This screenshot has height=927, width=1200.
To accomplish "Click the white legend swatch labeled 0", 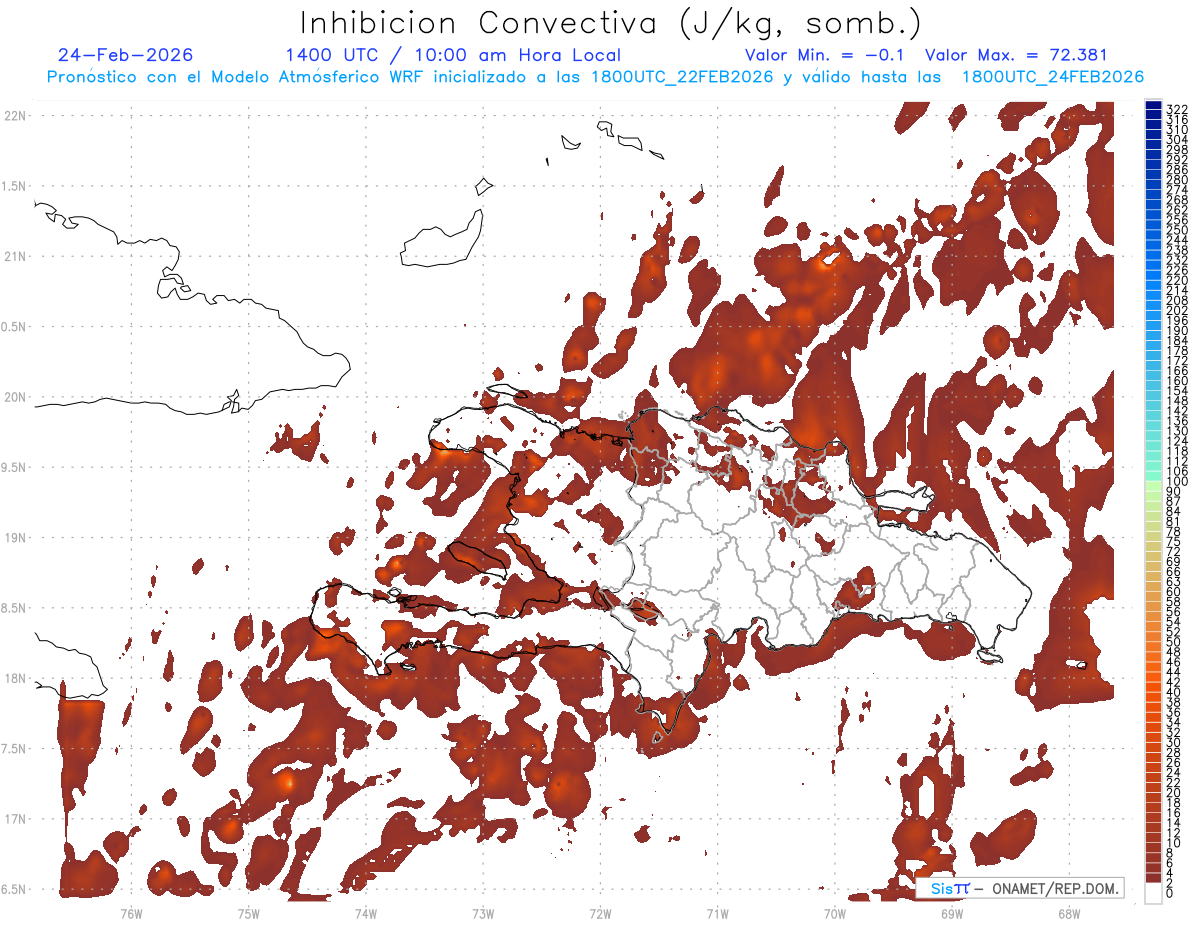I will [1154, 891].
